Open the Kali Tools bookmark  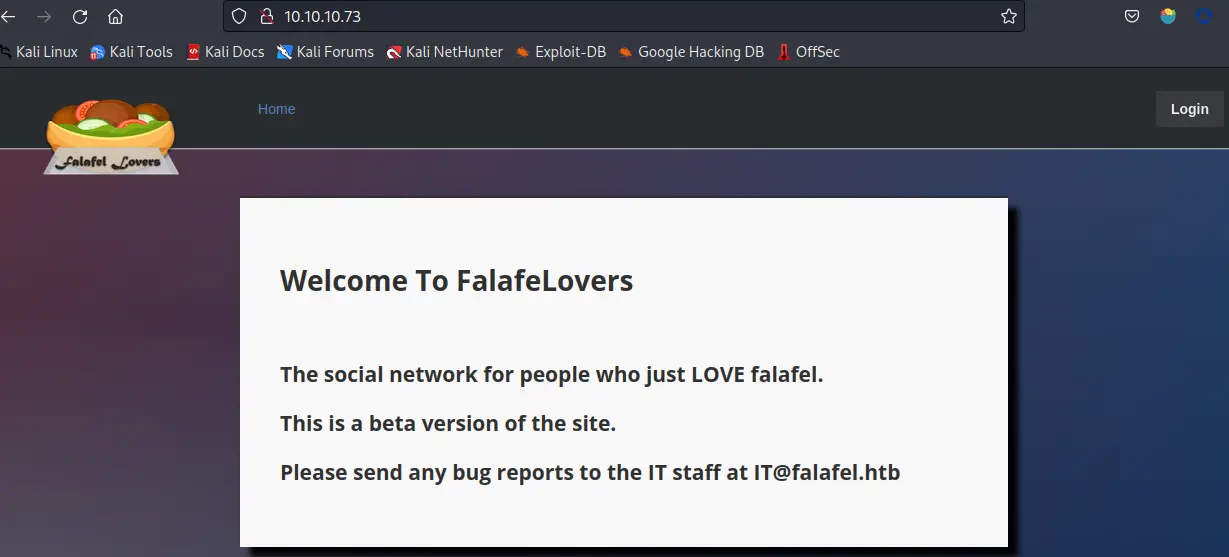click(x=131, y=52)
